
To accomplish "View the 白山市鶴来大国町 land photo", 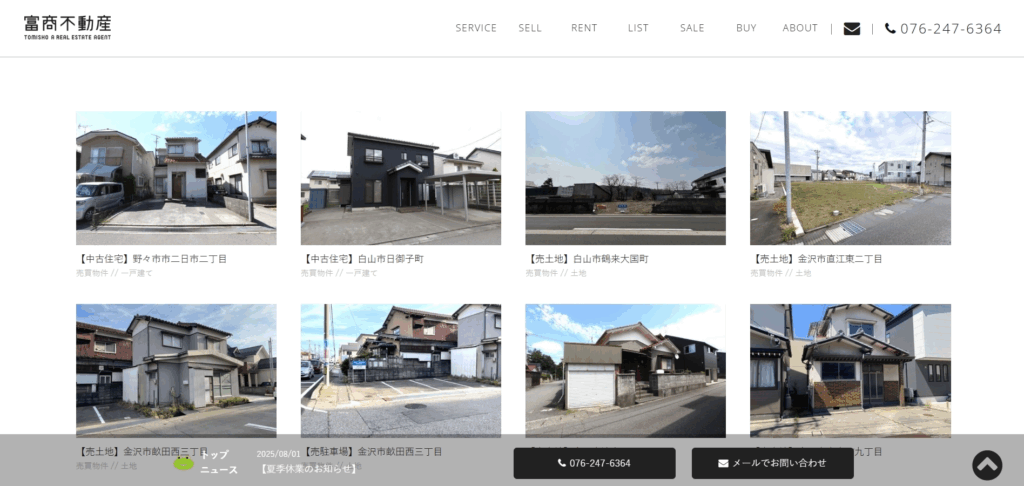I will coord(625,177).
